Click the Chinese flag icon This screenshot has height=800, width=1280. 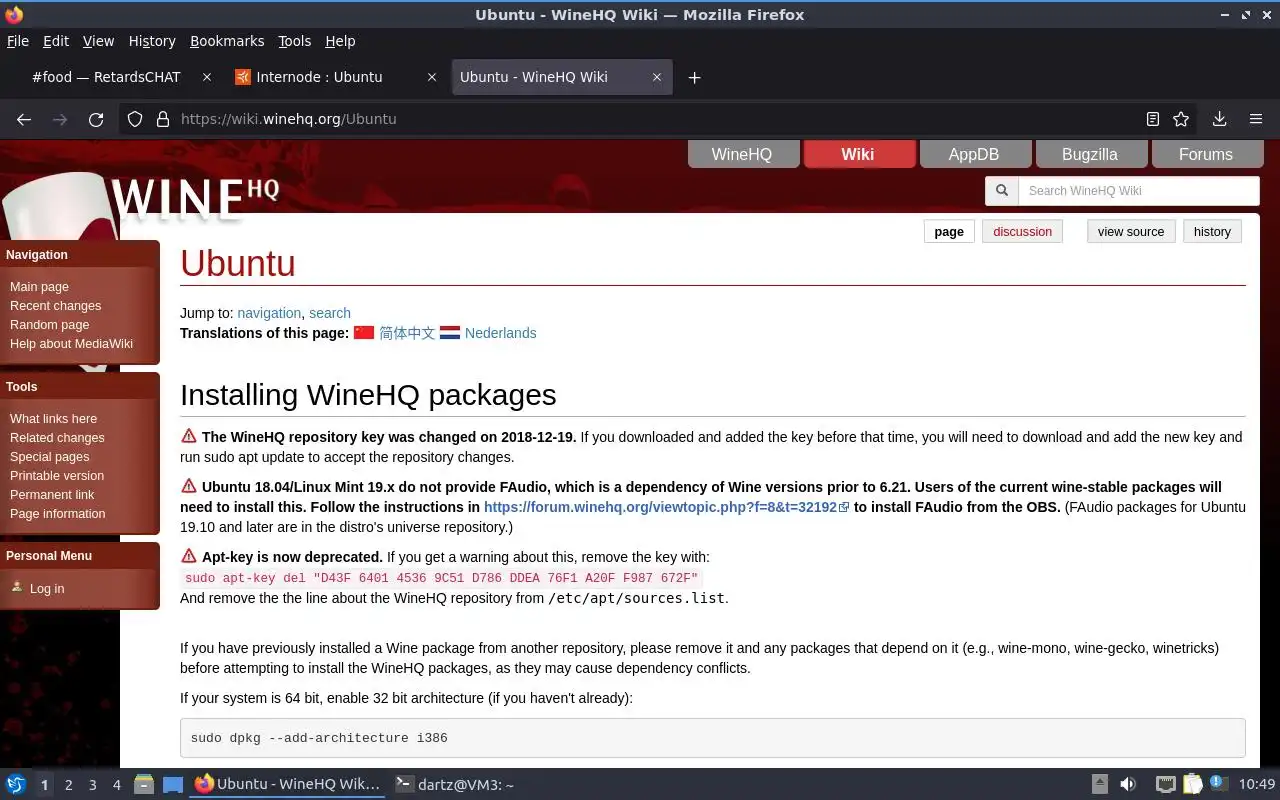coord(364,333)
